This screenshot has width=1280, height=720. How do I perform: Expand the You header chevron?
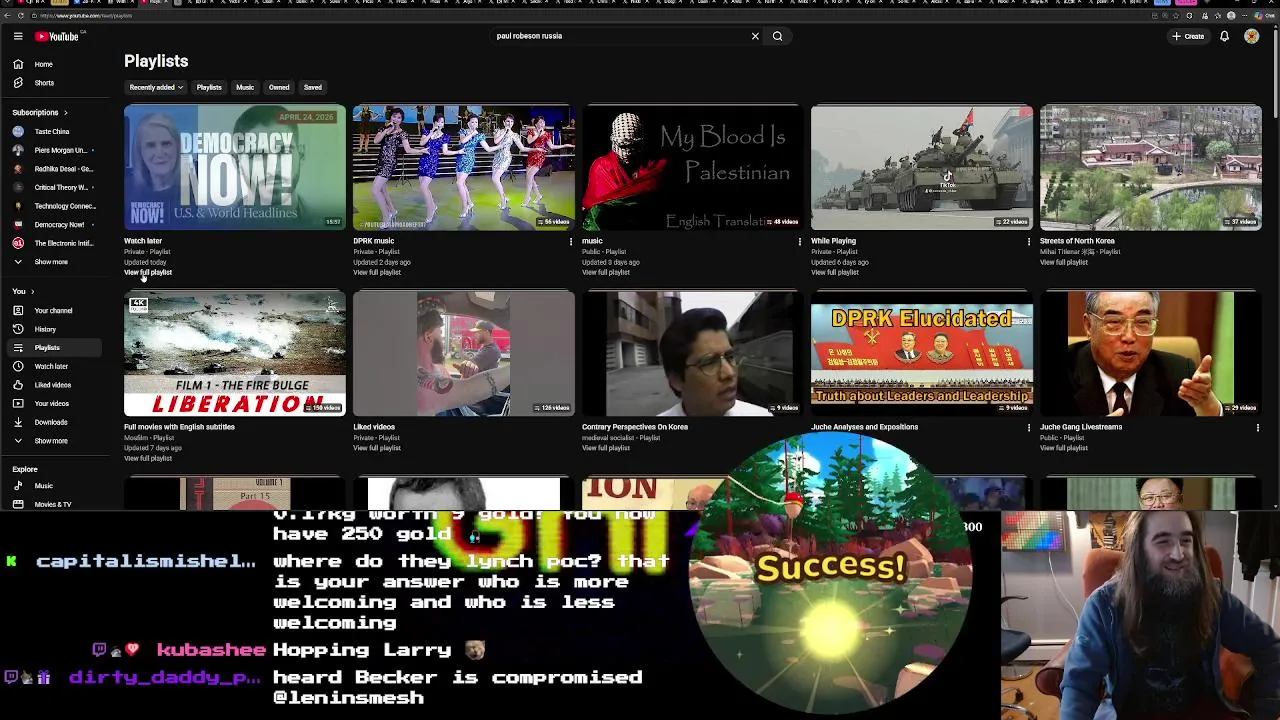click(x=32, y=291)
